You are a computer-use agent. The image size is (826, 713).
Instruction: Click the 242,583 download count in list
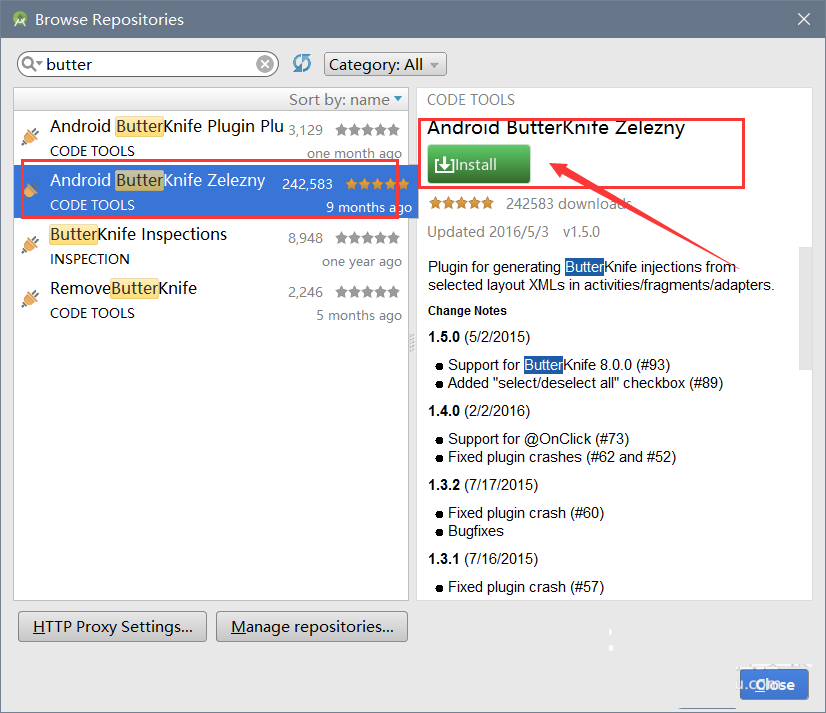click(x=307, y=184)
